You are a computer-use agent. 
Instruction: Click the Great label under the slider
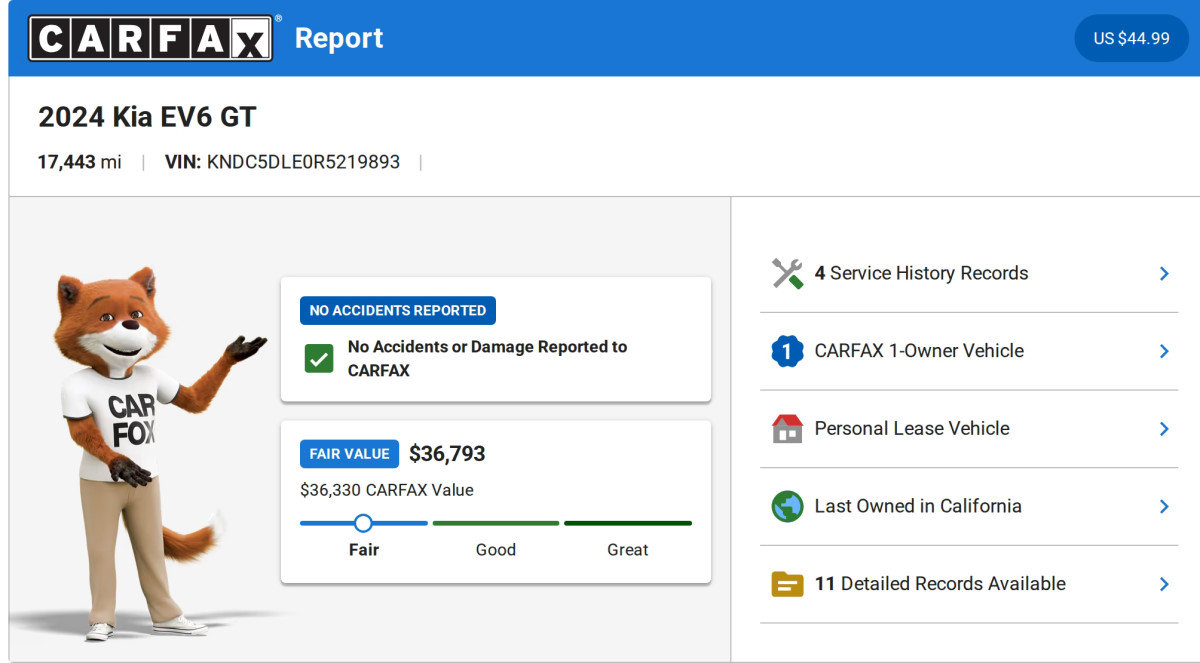628,550
